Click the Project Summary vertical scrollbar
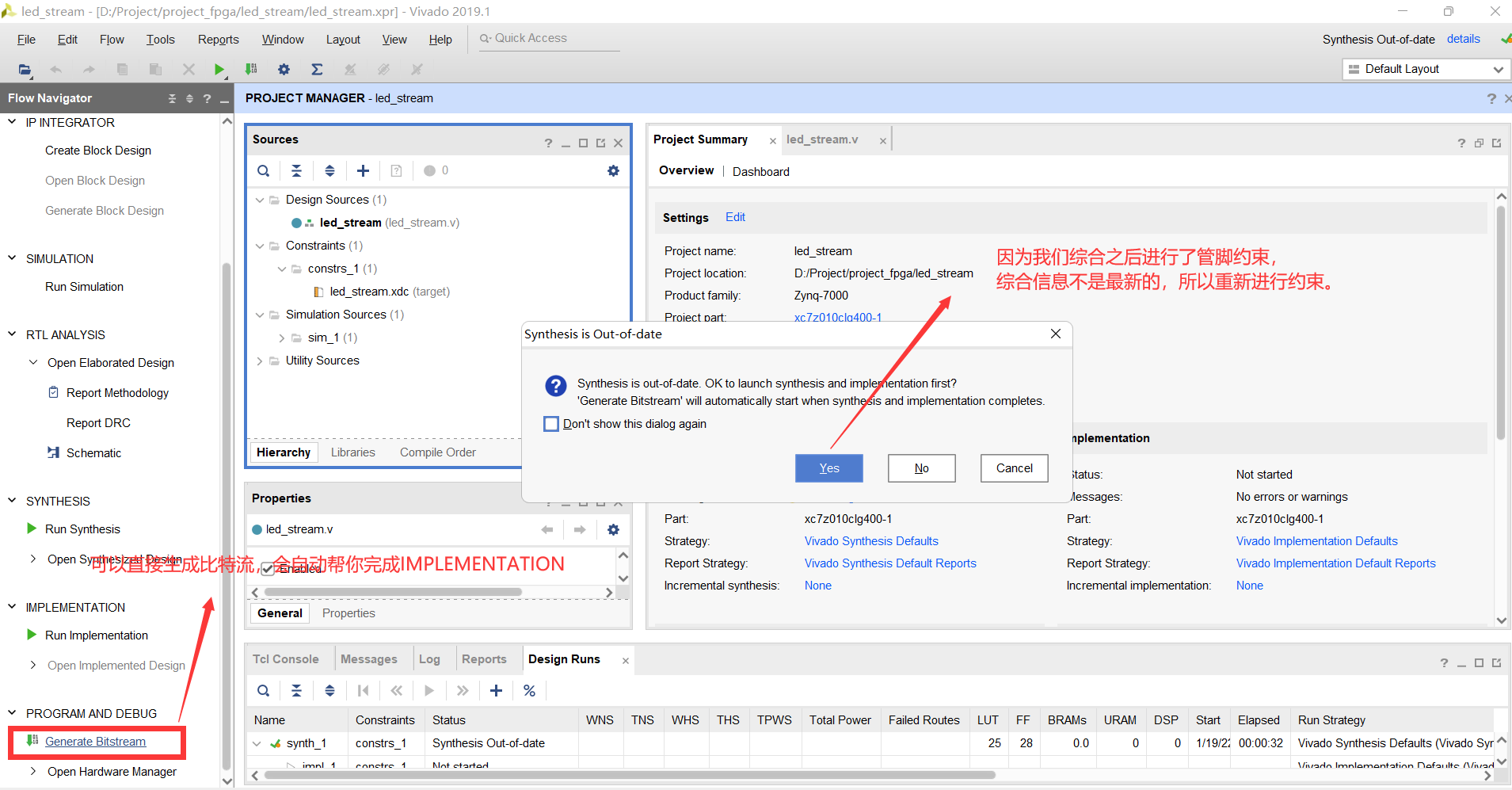 [1500, 323]
